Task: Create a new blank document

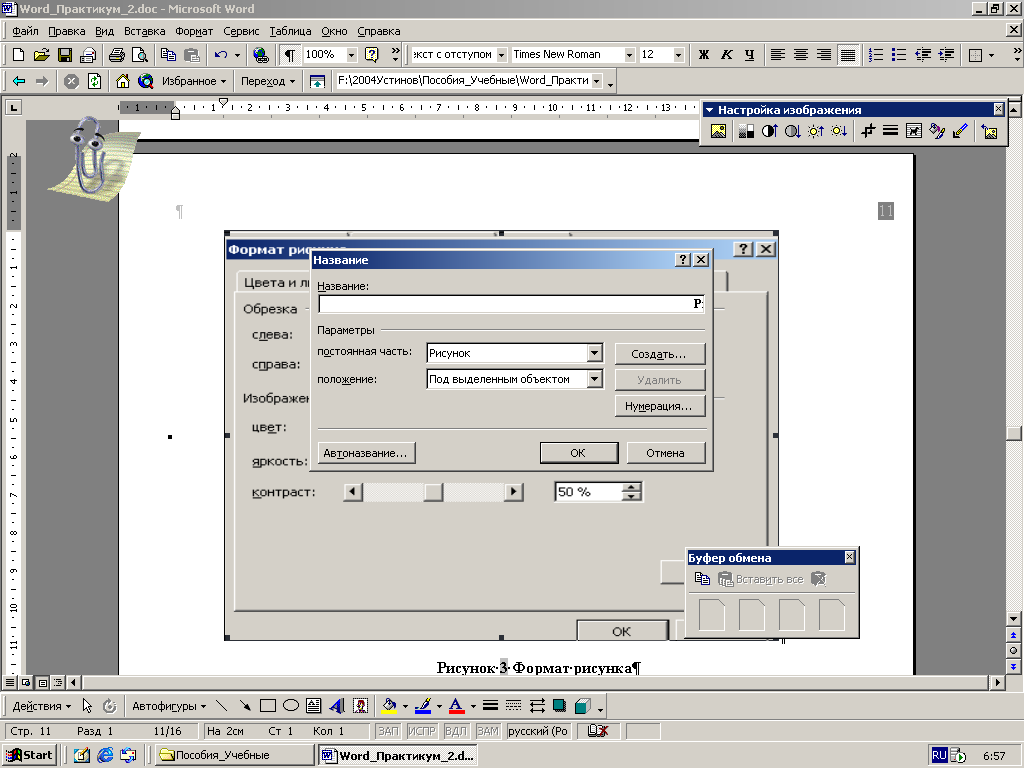Action: point(18,55)
